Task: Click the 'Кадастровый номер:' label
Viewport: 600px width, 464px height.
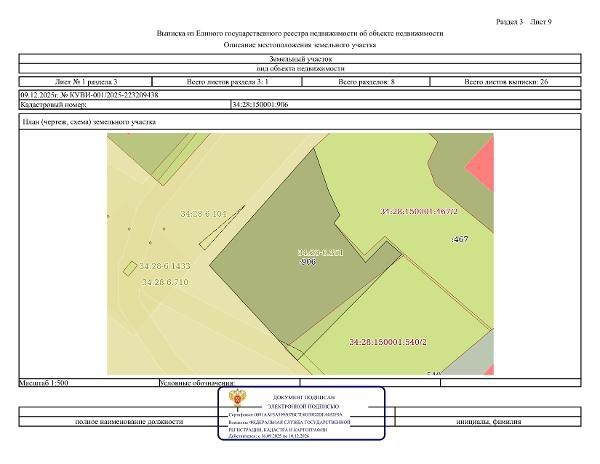Action: tap(54, 104)
